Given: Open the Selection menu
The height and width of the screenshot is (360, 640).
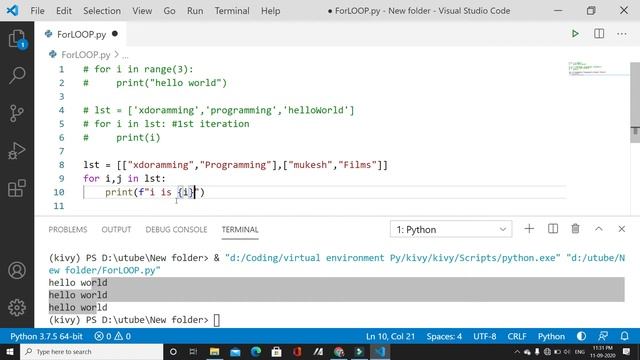Looking at the screenshot, I should (x=102, y=11).
